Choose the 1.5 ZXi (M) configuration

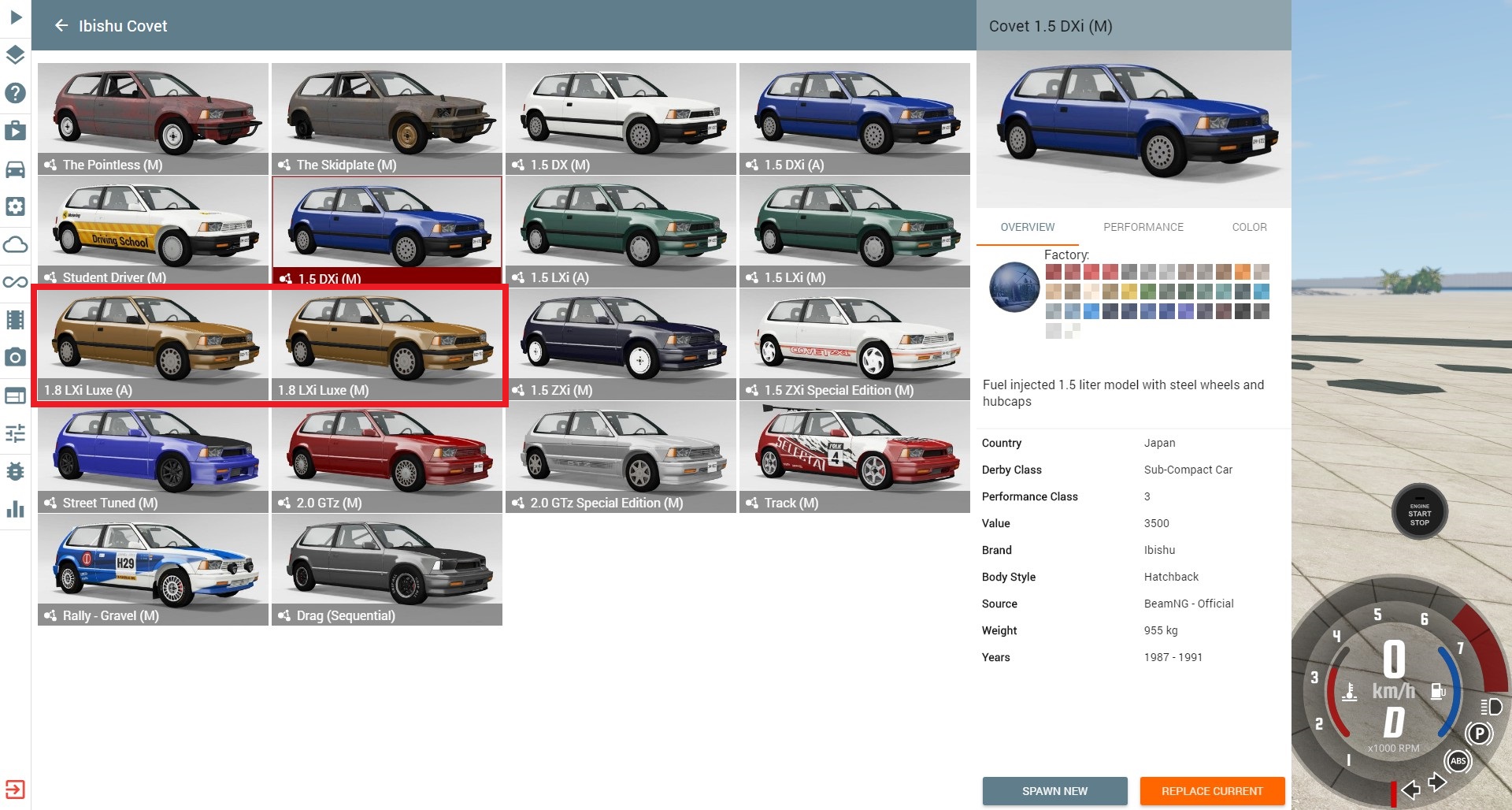pyautogui.click(x=621, y=344)
